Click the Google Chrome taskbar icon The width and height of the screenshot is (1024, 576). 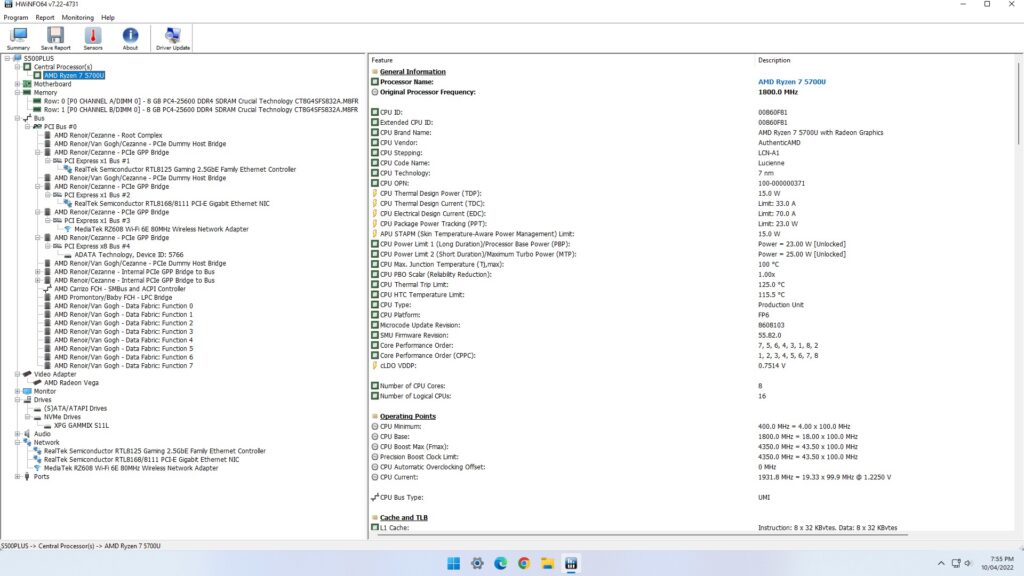point(524,563)
